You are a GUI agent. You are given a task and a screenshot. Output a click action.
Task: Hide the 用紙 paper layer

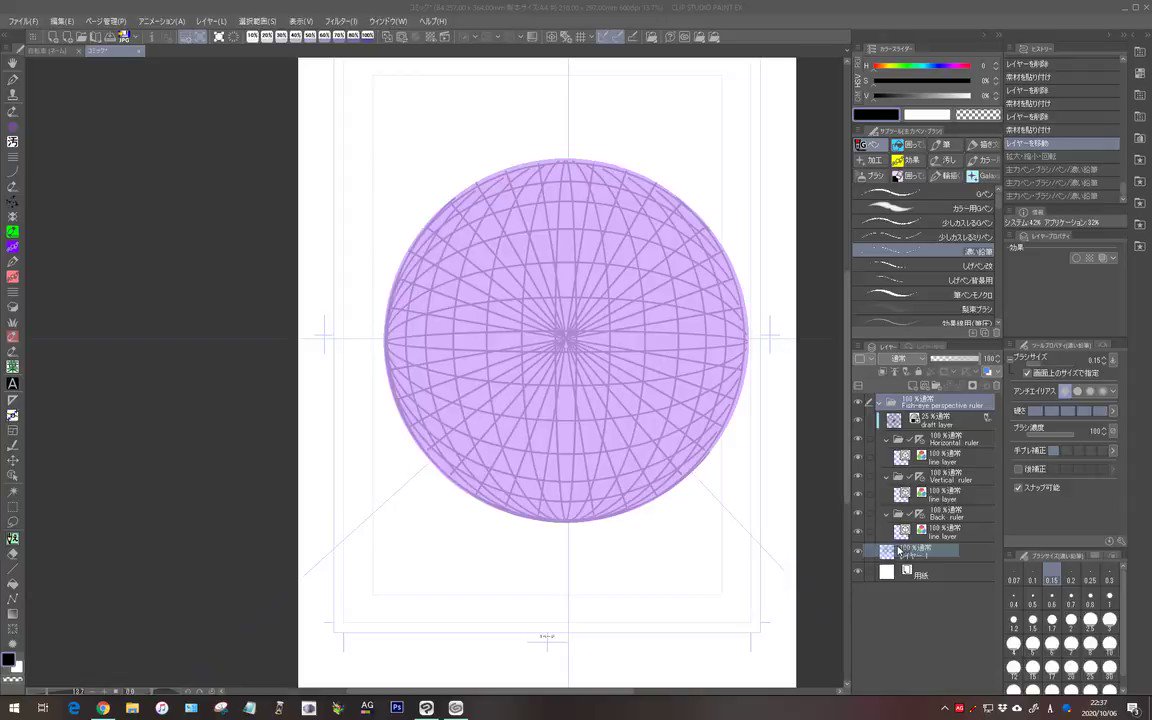[x=857, y=572]
